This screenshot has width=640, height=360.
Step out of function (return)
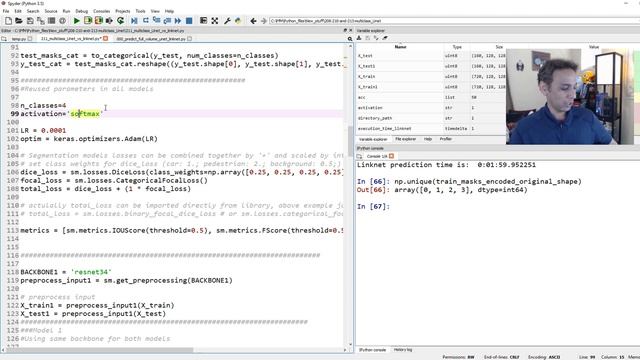(167, 20)
